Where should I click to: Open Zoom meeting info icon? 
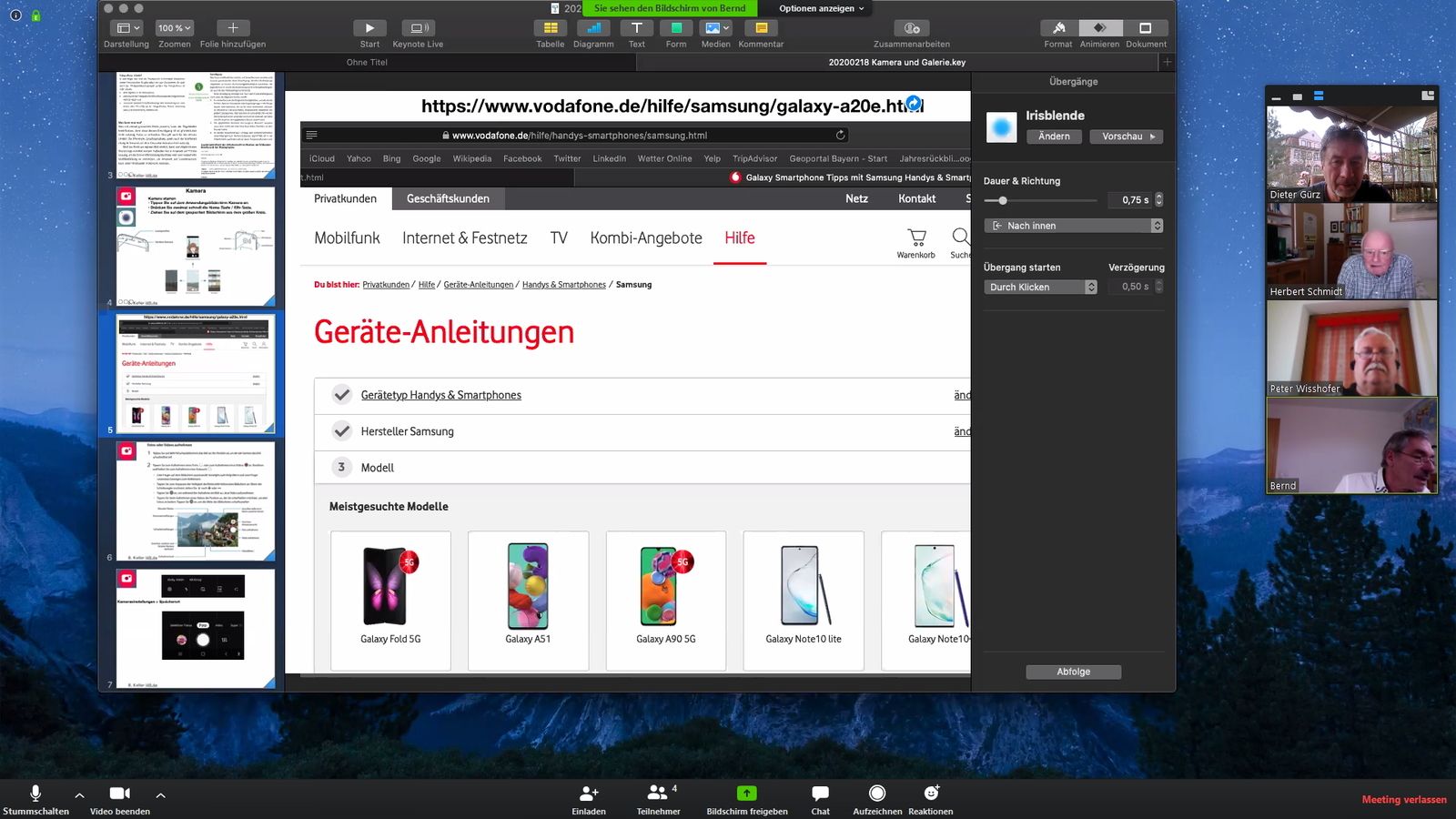click(15, 15)
